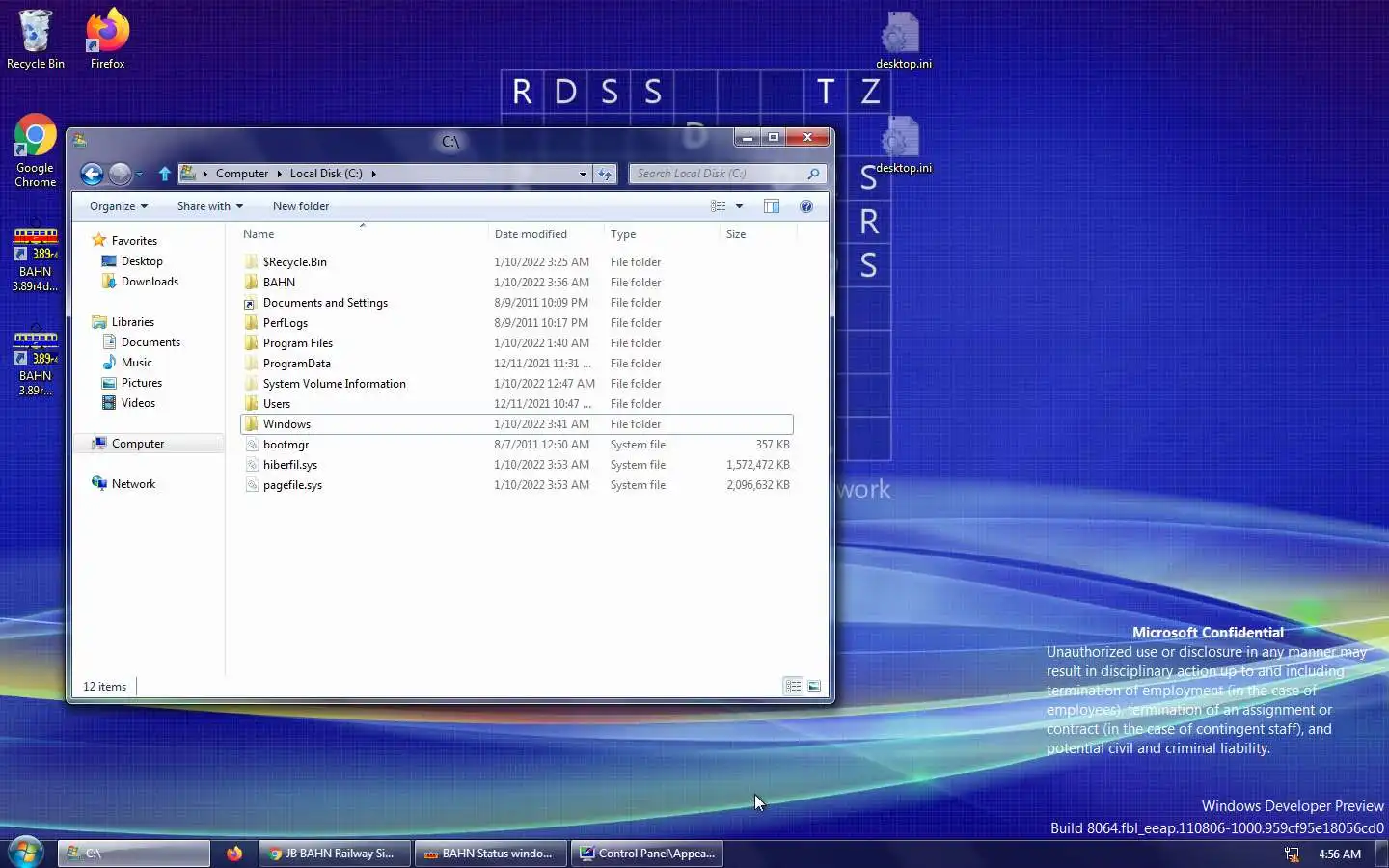Select the pagefile.sys file
1389x868 pixels.
(517, 485)
